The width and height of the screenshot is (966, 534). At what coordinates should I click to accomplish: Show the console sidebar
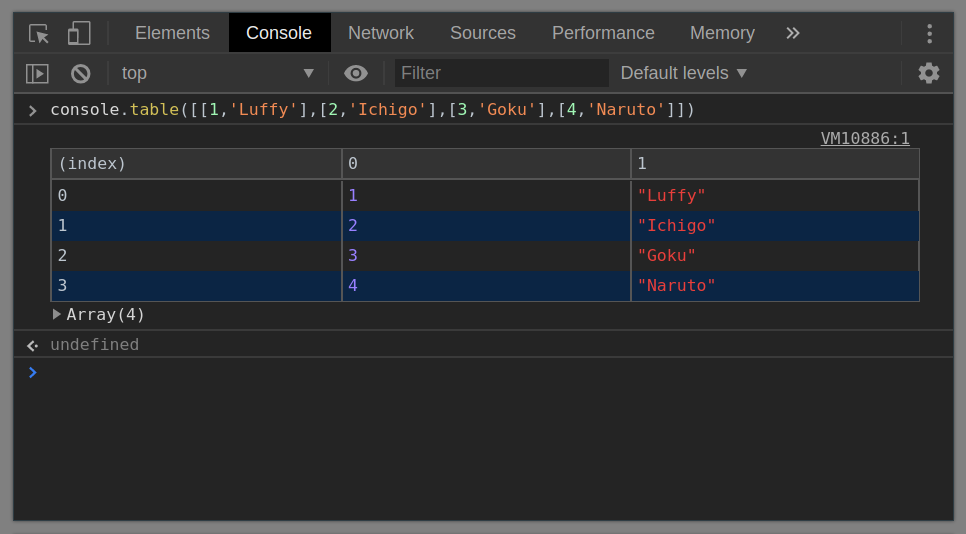38,73
